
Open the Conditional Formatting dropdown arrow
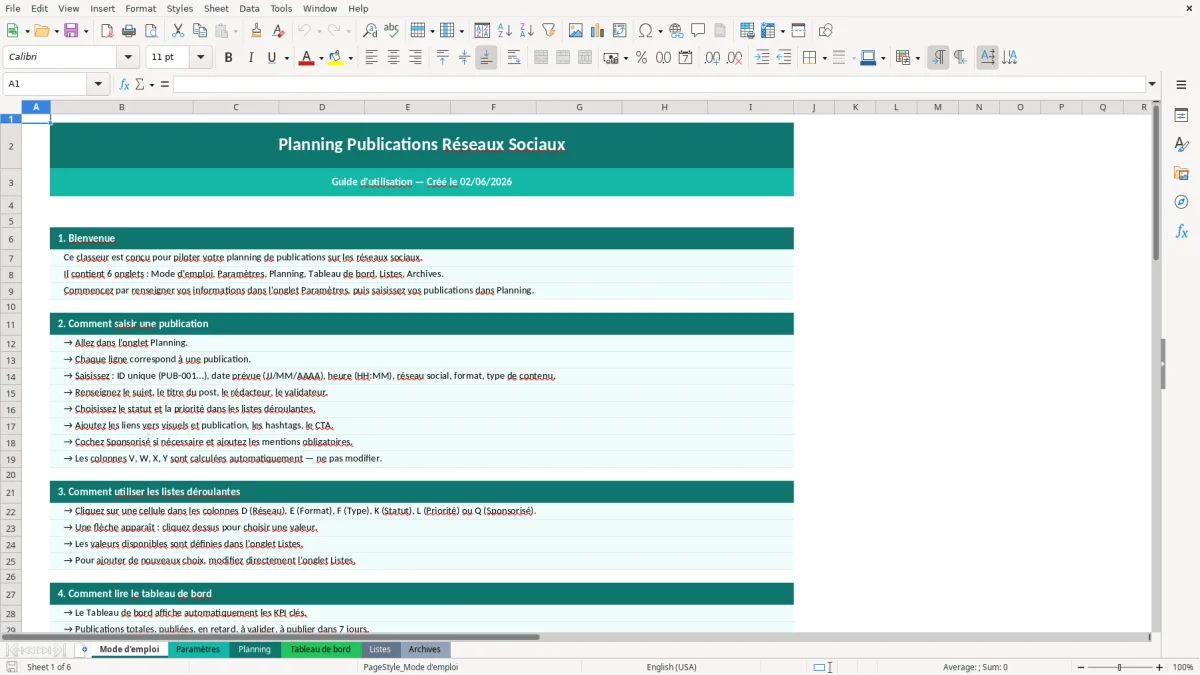tap(917, 58)
